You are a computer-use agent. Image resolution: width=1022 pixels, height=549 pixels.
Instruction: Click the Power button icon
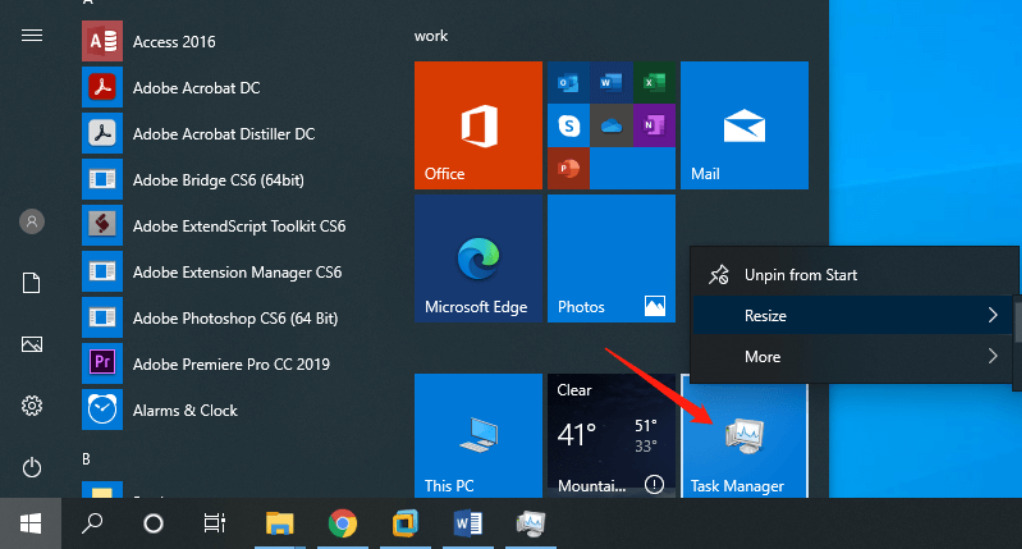[x=32, y=467]
